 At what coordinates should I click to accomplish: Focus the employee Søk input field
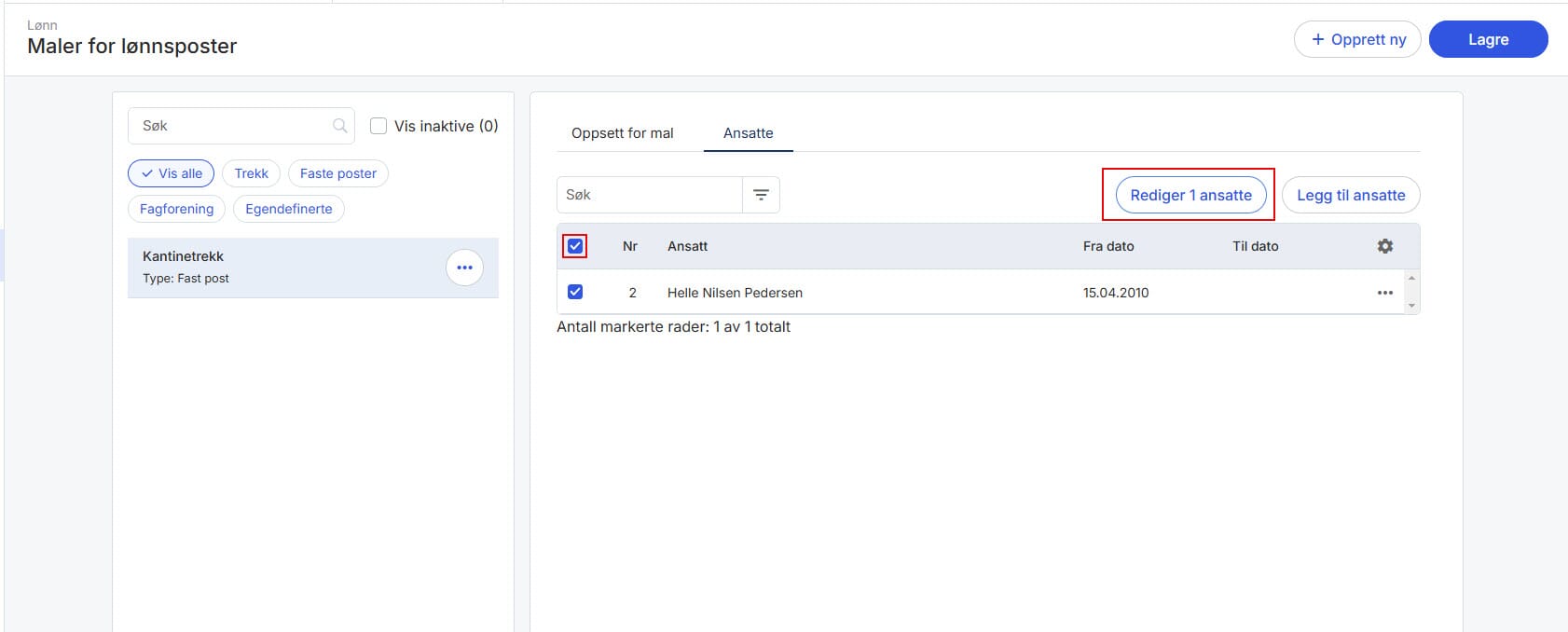(x=650, y=195)
